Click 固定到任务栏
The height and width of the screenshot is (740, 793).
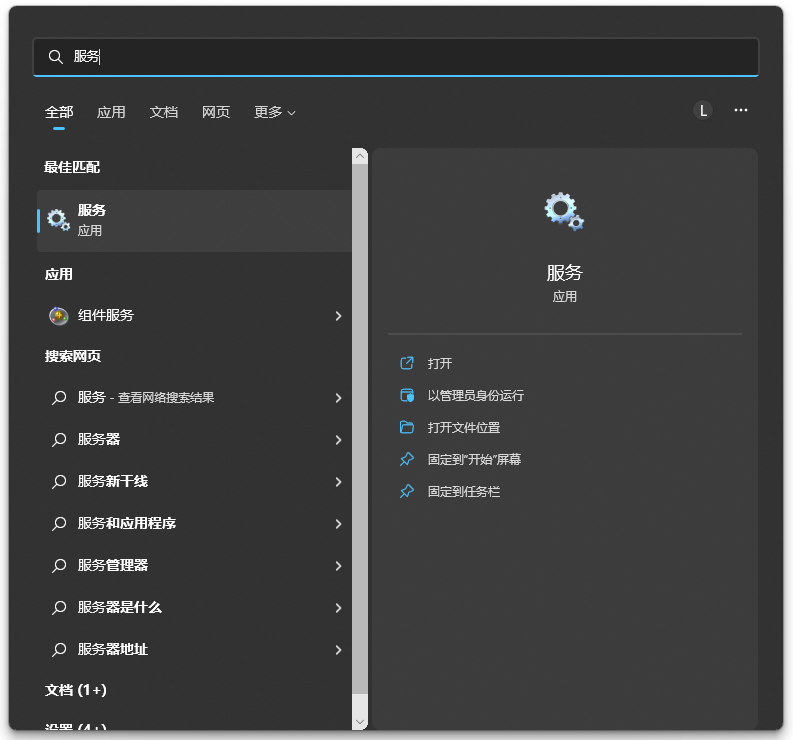click(464, 491)
